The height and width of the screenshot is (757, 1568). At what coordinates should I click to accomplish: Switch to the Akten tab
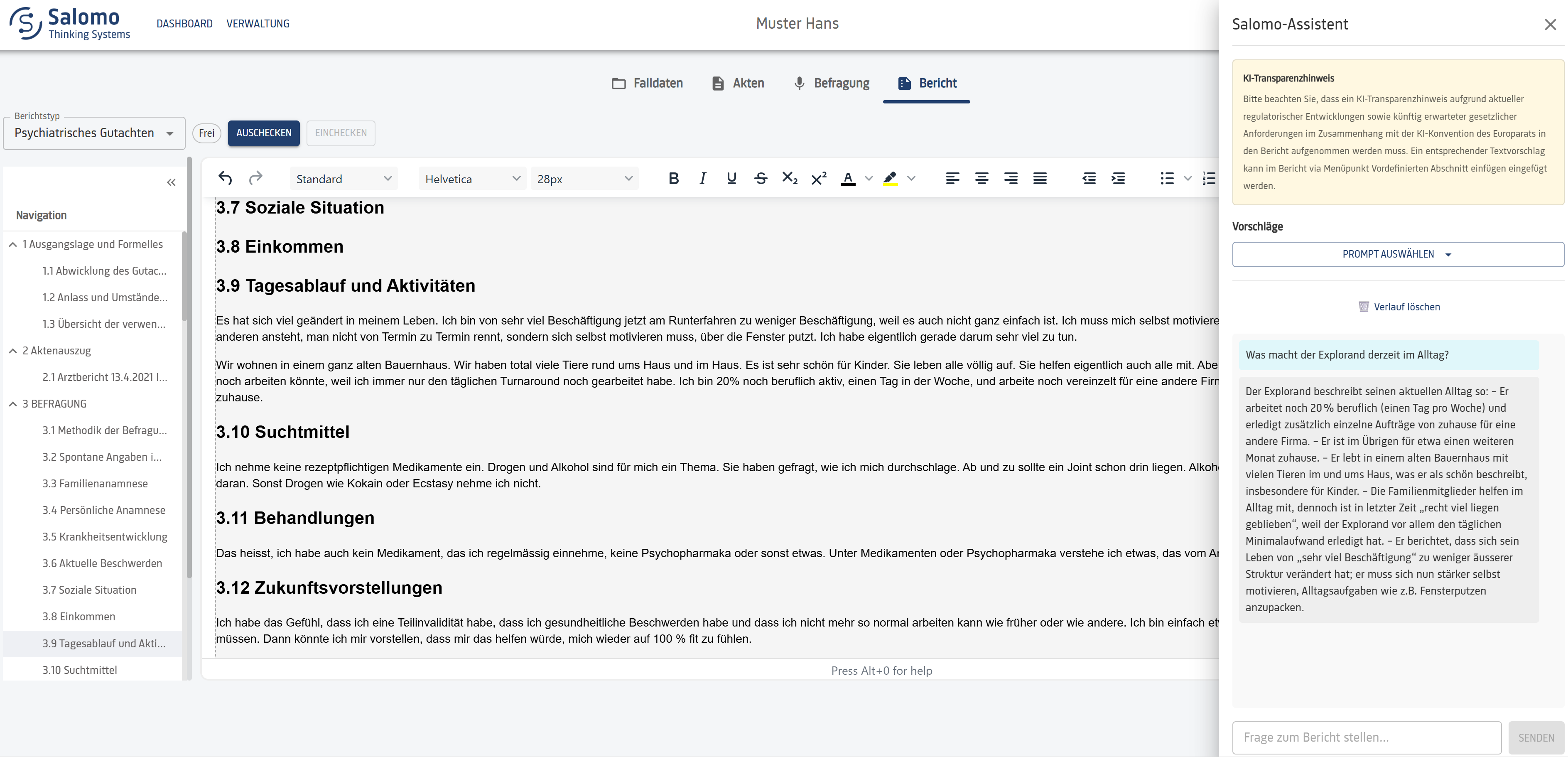(738, 84)
